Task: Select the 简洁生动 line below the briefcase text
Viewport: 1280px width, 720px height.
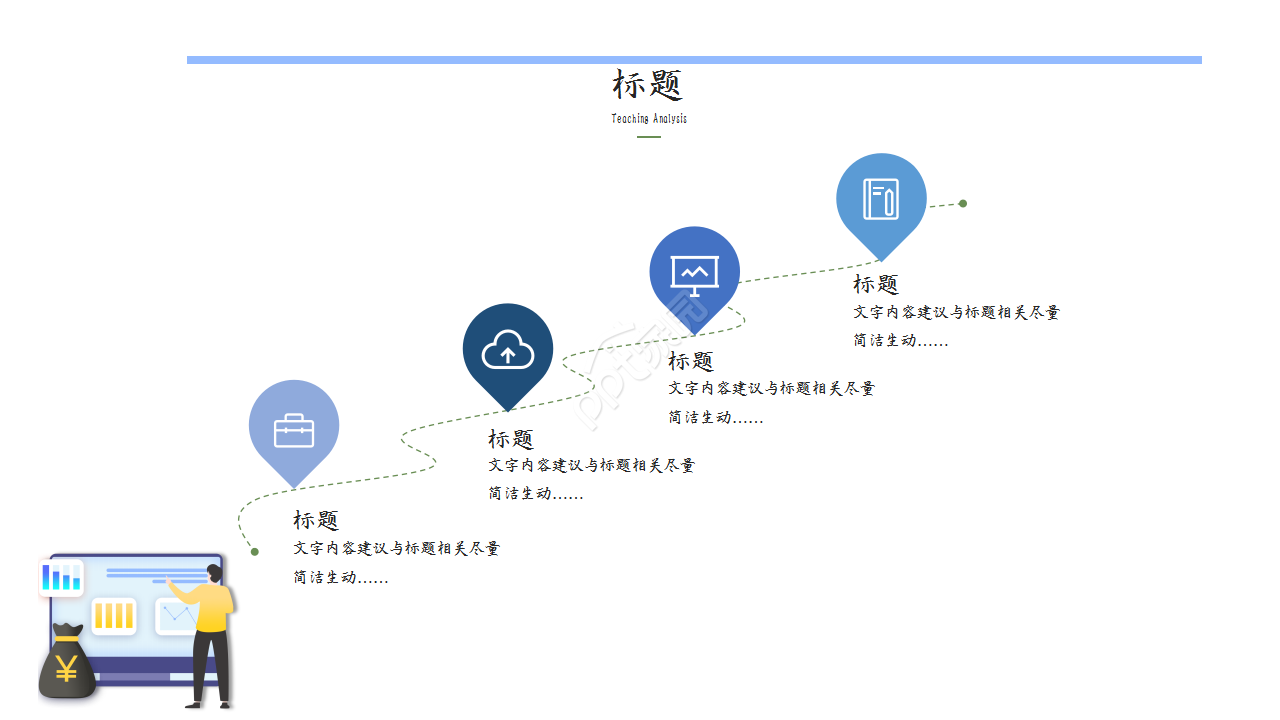Action: coord(341,577)
